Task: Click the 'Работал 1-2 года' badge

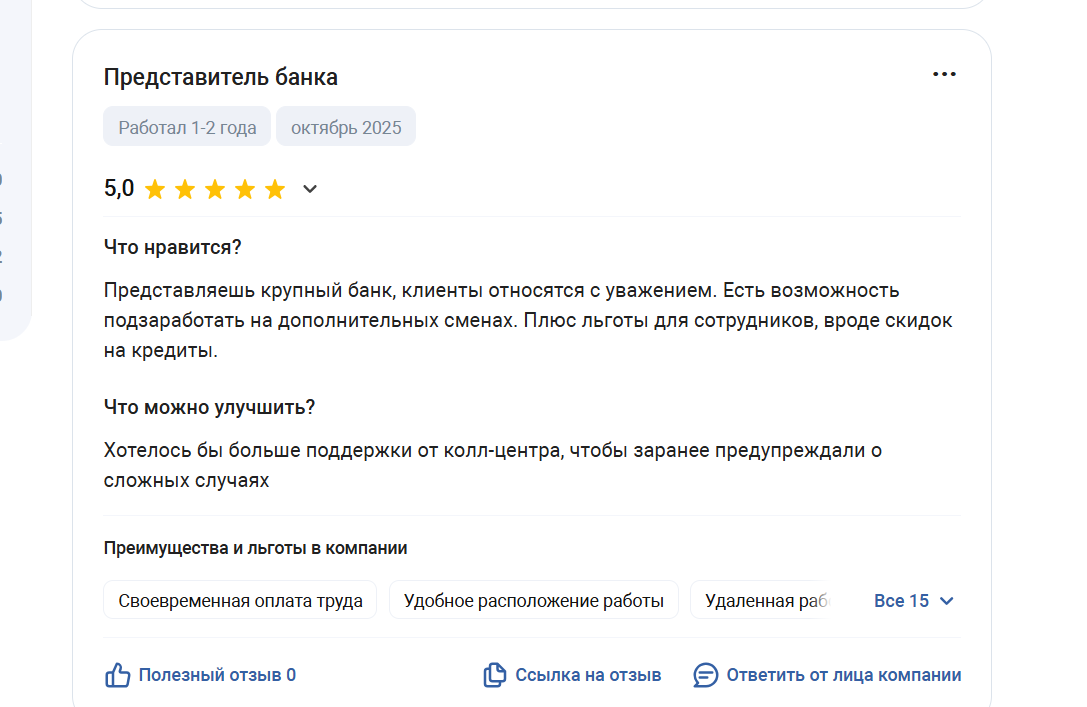Action: (x=187, y=127)
